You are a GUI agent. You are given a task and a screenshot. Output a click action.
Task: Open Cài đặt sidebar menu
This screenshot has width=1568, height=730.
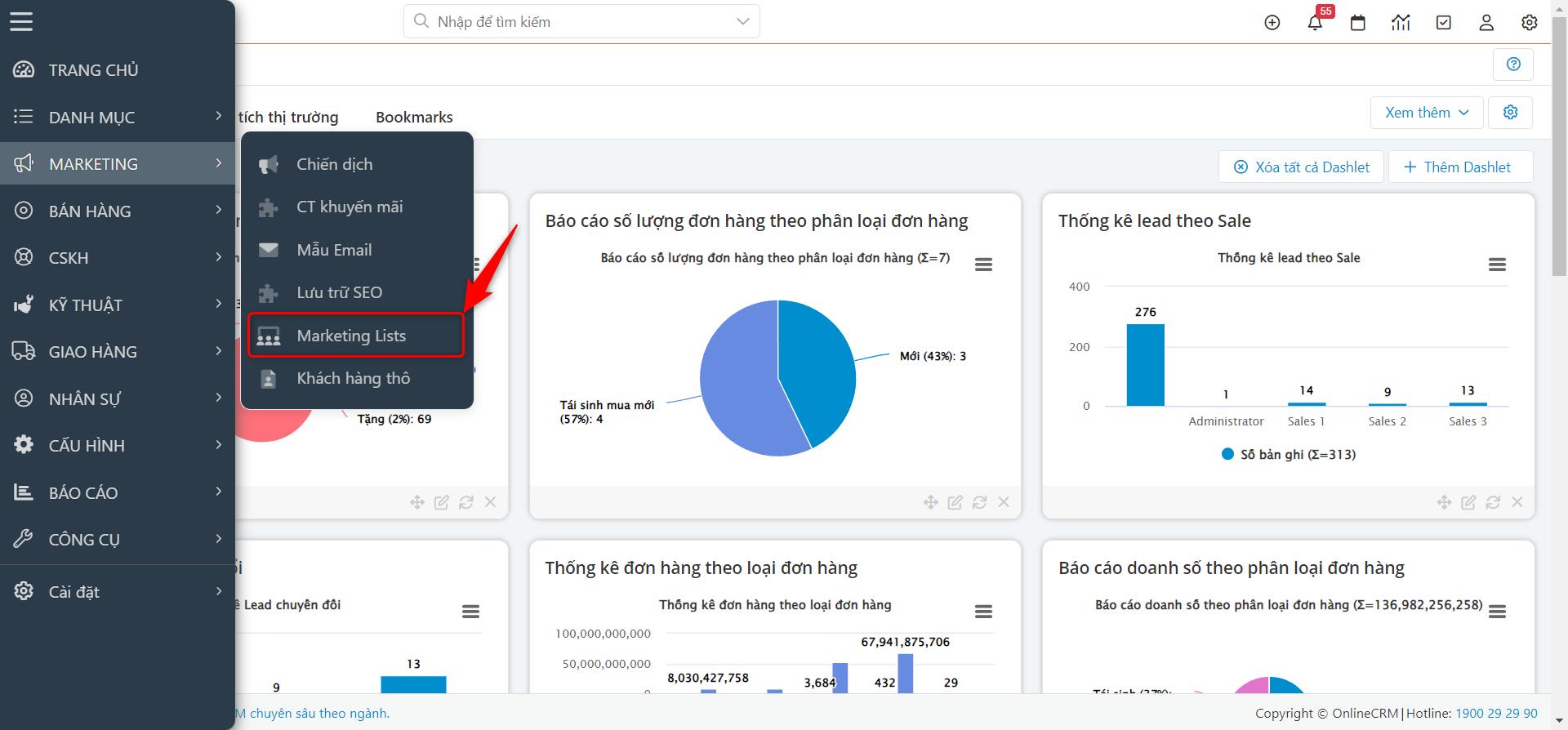(118, 591)
